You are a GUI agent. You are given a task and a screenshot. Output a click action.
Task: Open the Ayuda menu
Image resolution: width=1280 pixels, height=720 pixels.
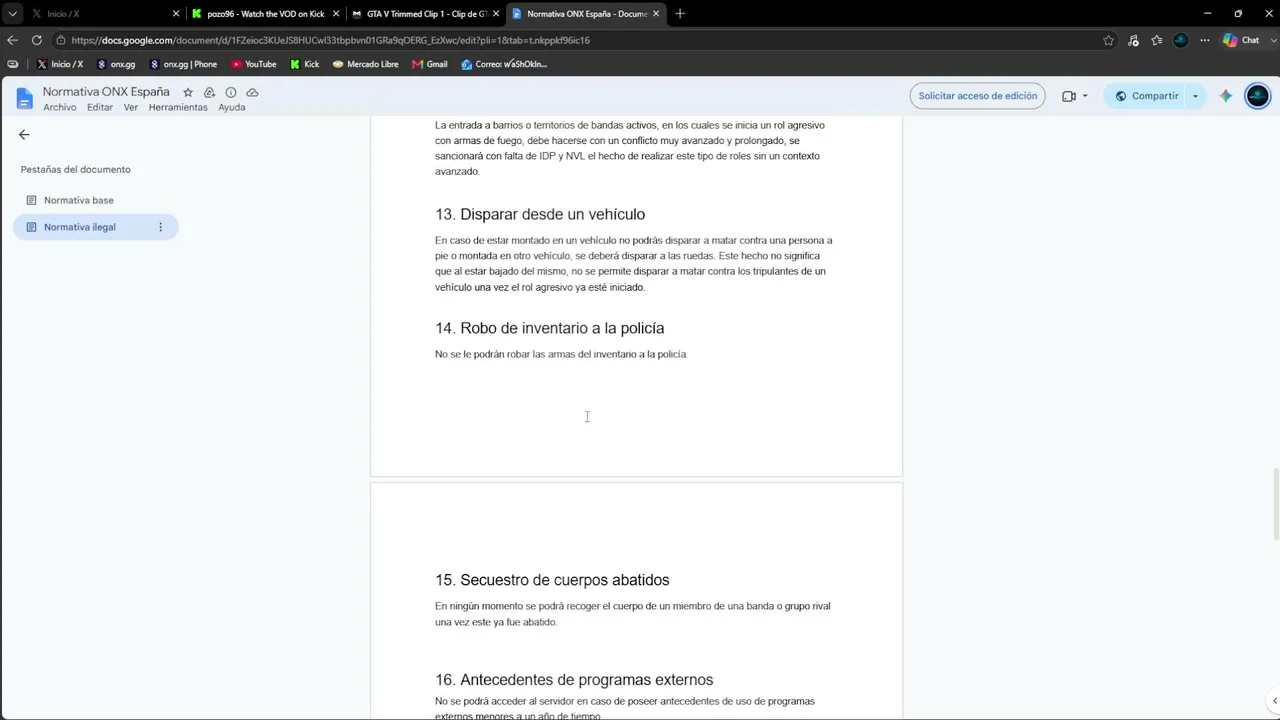click(x=232, y=107)
